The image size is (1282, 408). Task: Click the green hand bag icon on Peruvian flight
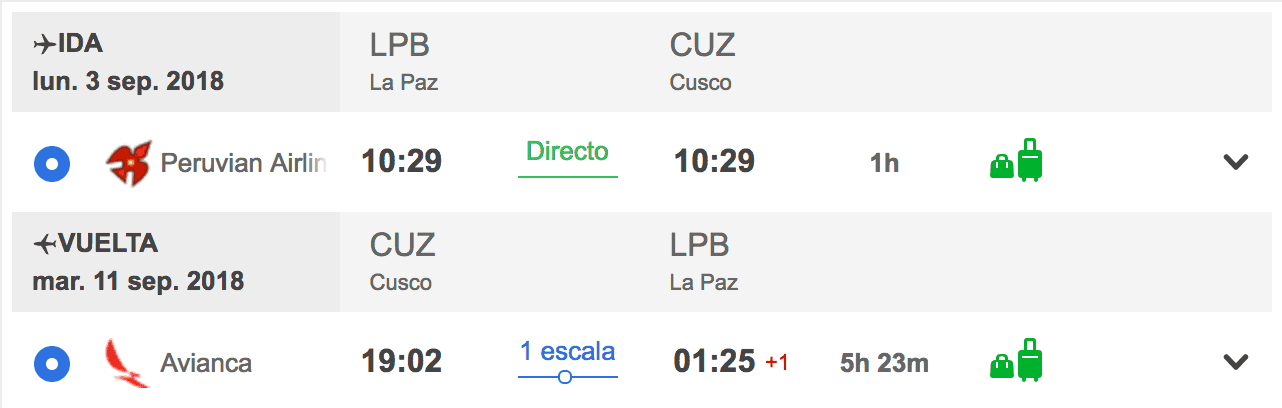click(1001, 168)
